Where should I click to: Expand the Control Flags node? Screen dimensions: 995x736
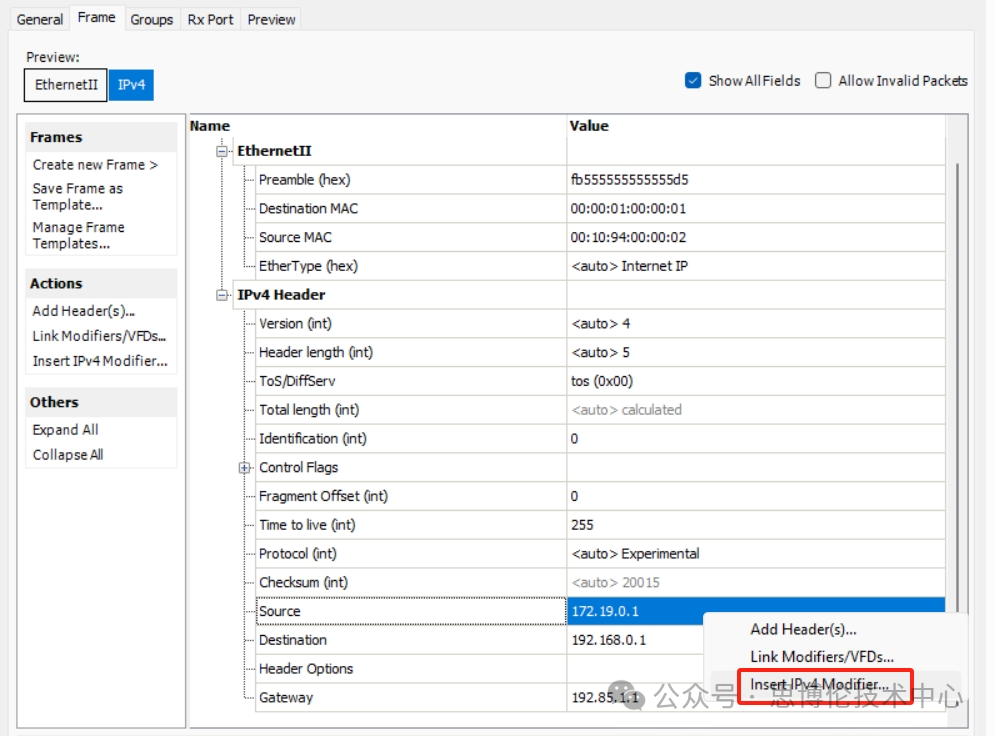point(245,468)
